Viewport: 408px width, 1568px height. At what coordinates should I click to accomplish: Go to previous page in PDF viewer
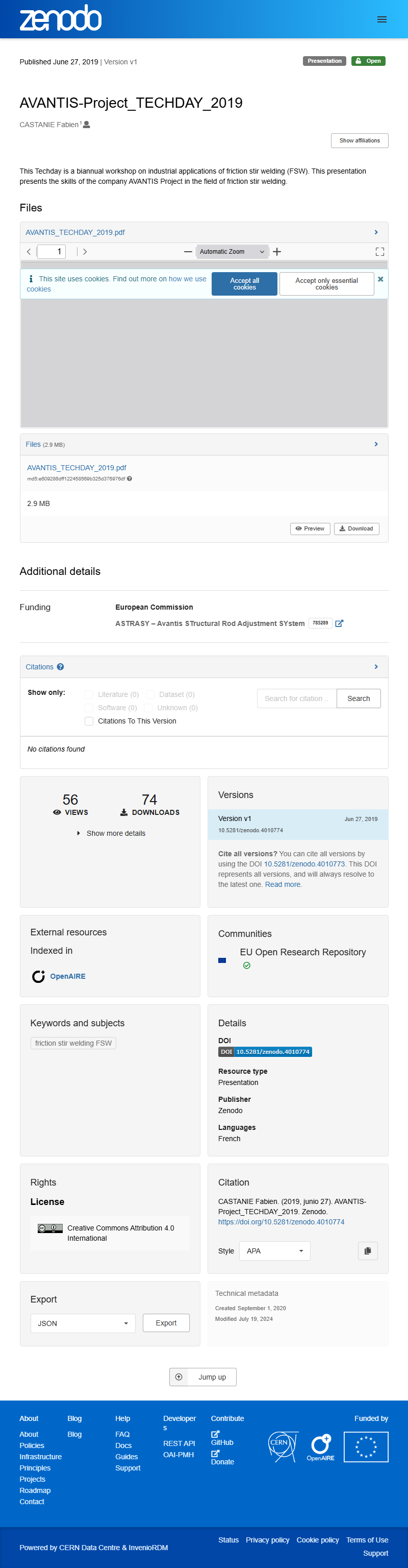pyautogui.click(x=29, y=251)
